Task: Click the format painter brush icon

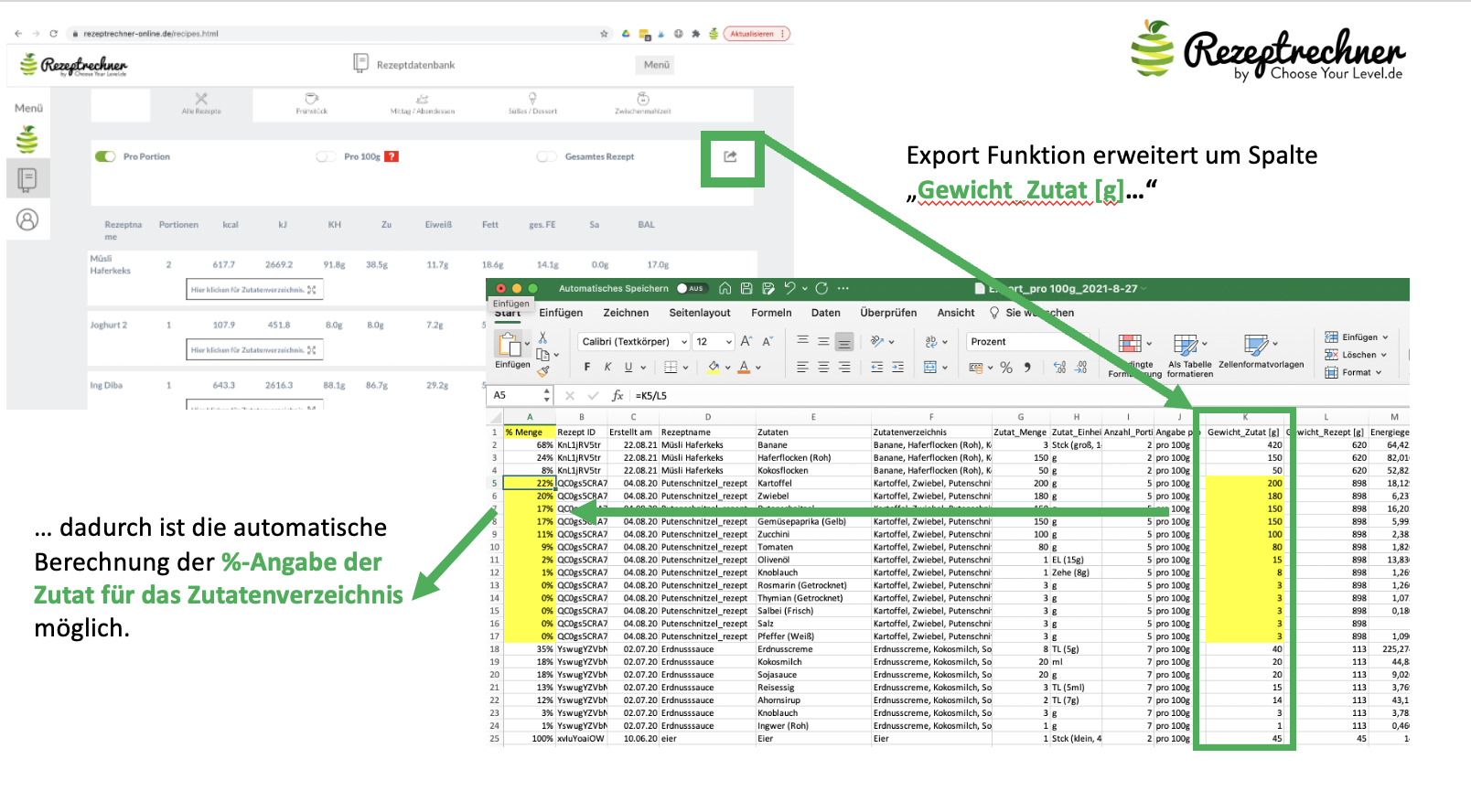Action: pos(543,370)
